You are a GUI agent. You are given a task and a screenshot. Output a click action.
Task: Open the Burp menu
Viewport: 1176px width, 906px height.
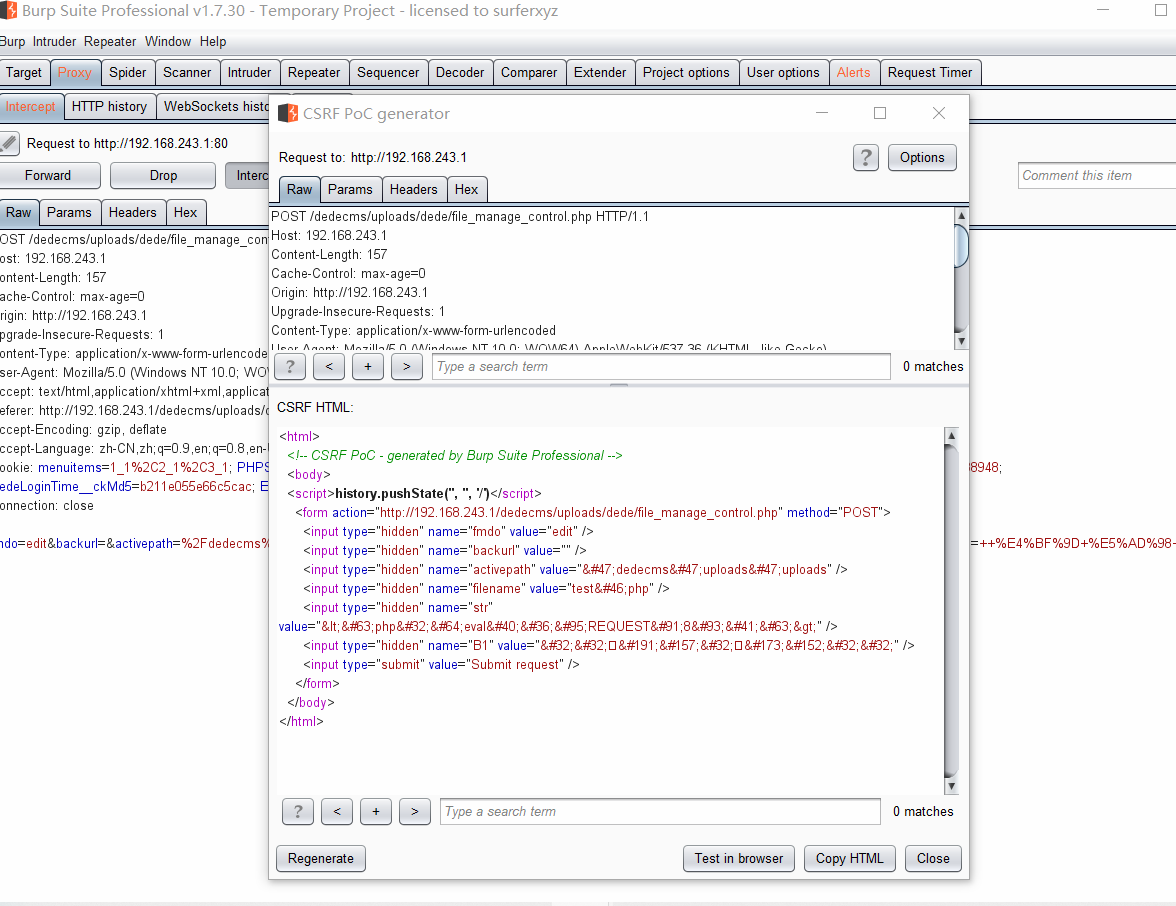coord(12,41)
